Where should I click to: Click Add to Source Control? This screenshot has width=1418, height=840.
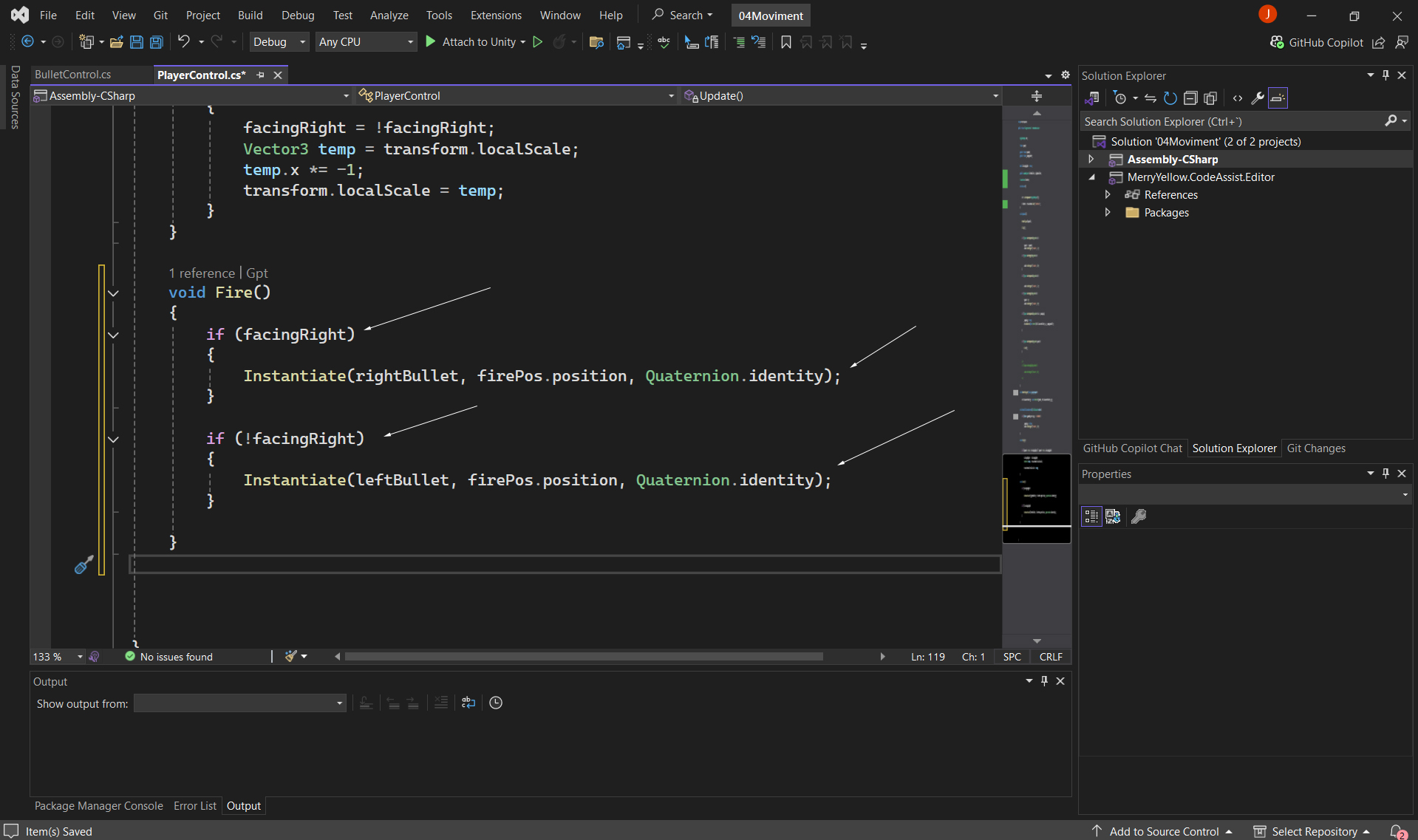tap(1163, 831)
